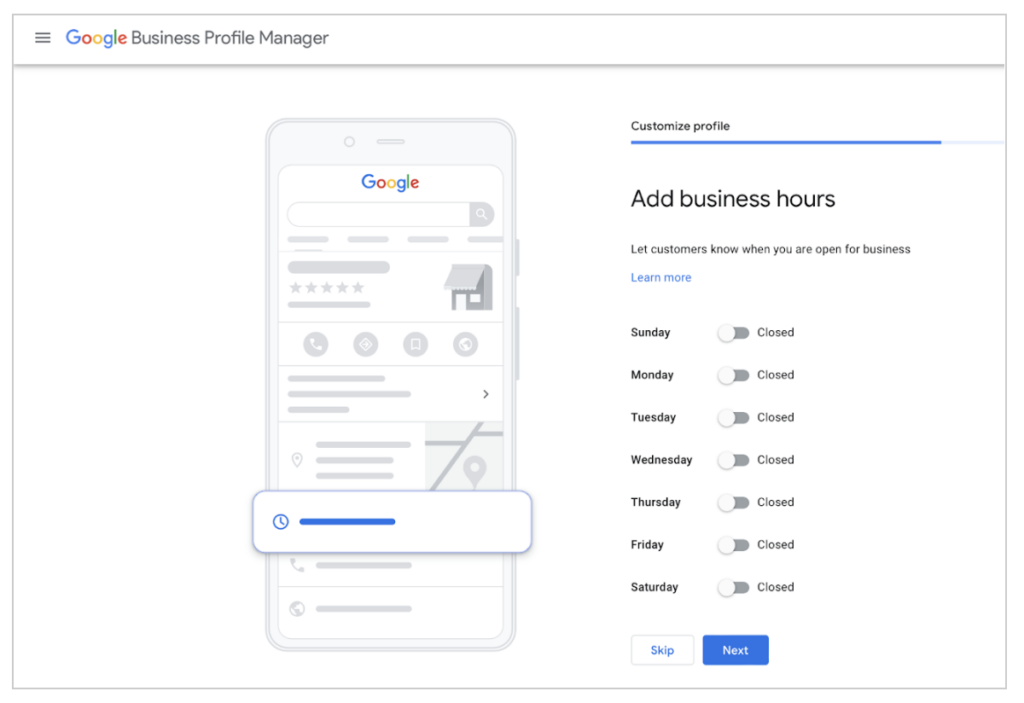Click the map thumbnail in phone mockup
The height and width of the screenshot is (703, 1024).
[464, 456]
